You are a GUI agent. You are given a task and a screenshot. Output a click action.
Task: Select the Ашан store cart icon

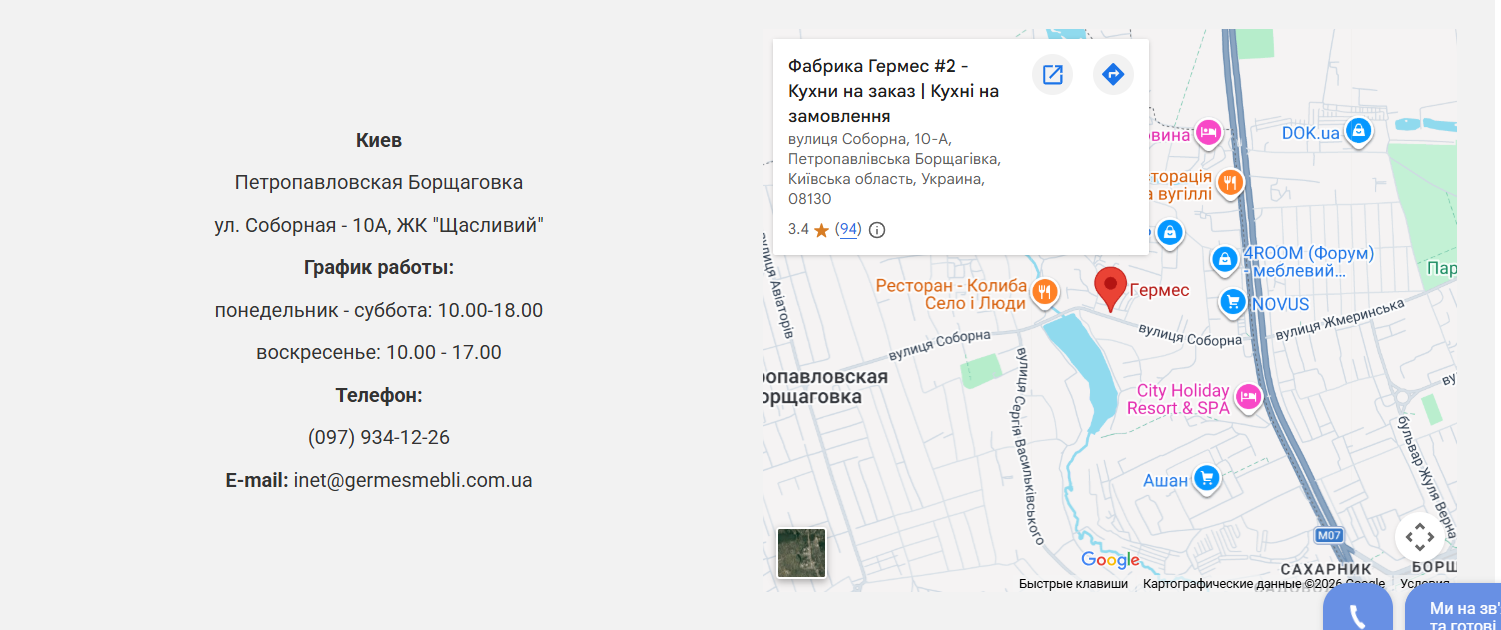coord(1208,479)
